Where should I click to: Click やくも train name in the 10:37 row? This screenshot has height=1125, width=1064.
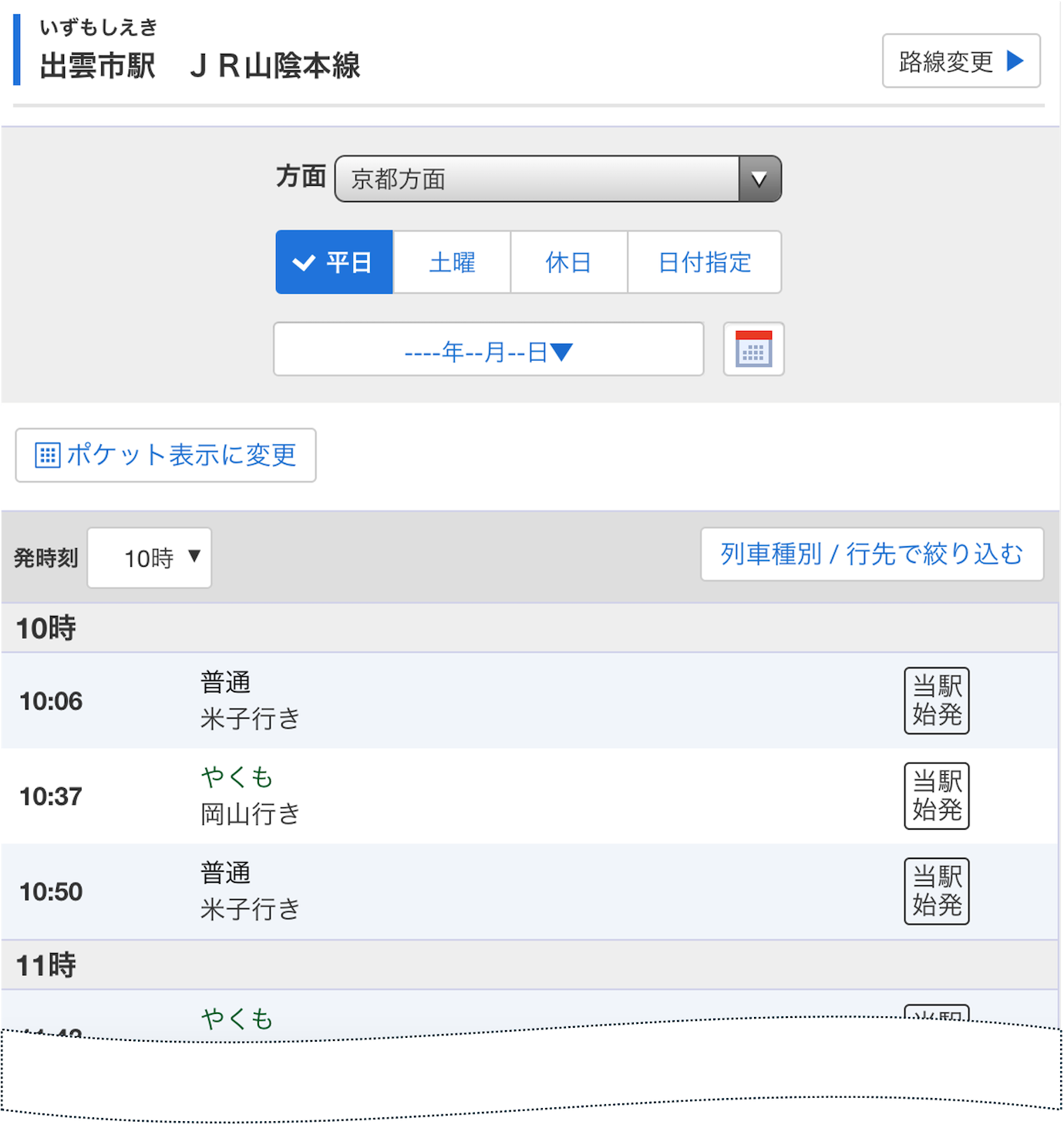point(237,777)
